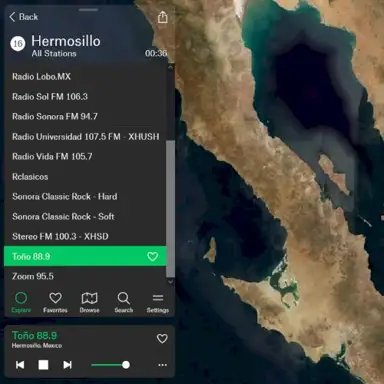Open the three-dots more options menu
Screen dimensions: 384x384
(162, 365)
